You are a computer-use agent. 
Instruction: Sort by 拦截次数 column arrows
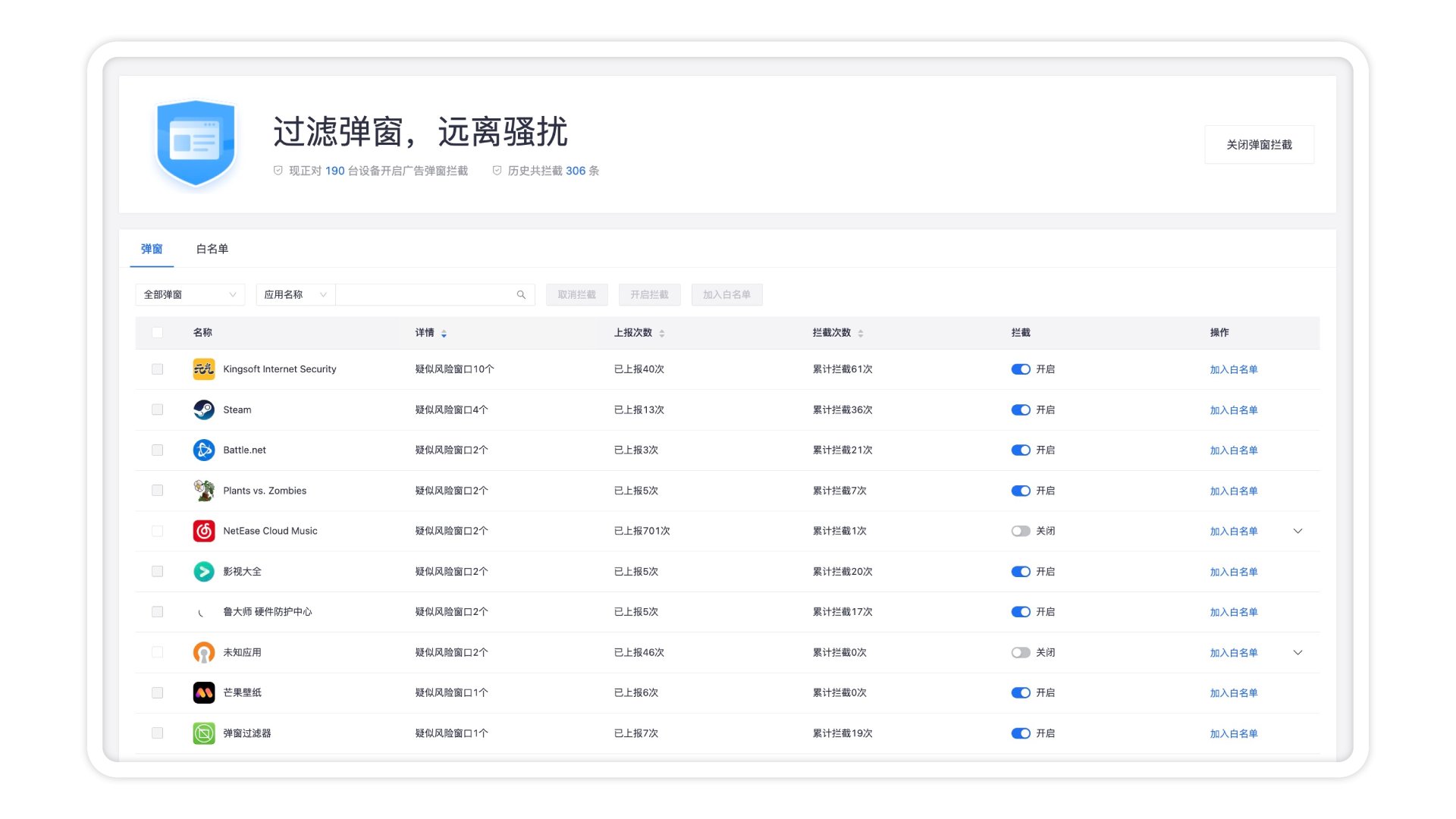[860, 333]
